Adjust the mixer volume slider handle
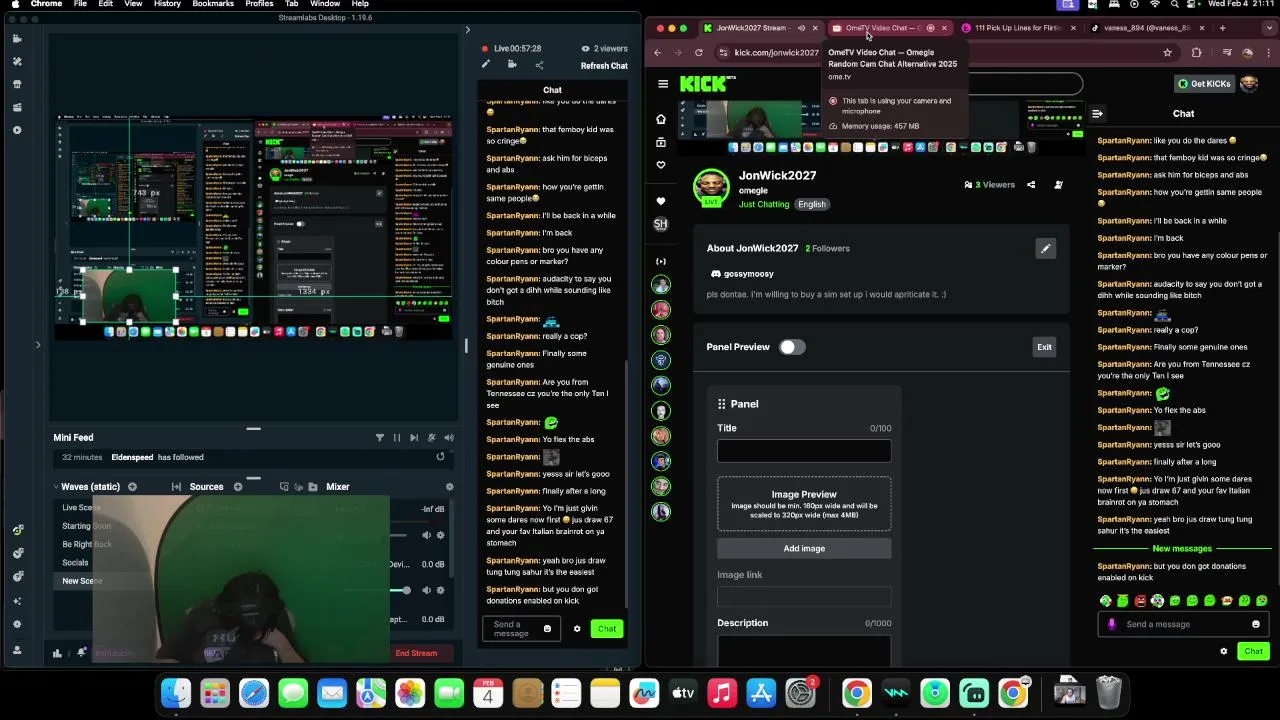This screenshot has height=720, width=1280. [406, 590]
